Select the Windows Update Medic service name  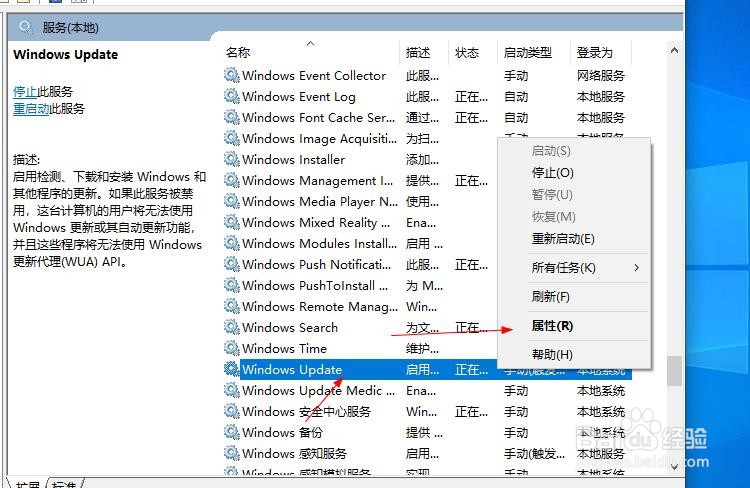(x=319, y=391)
